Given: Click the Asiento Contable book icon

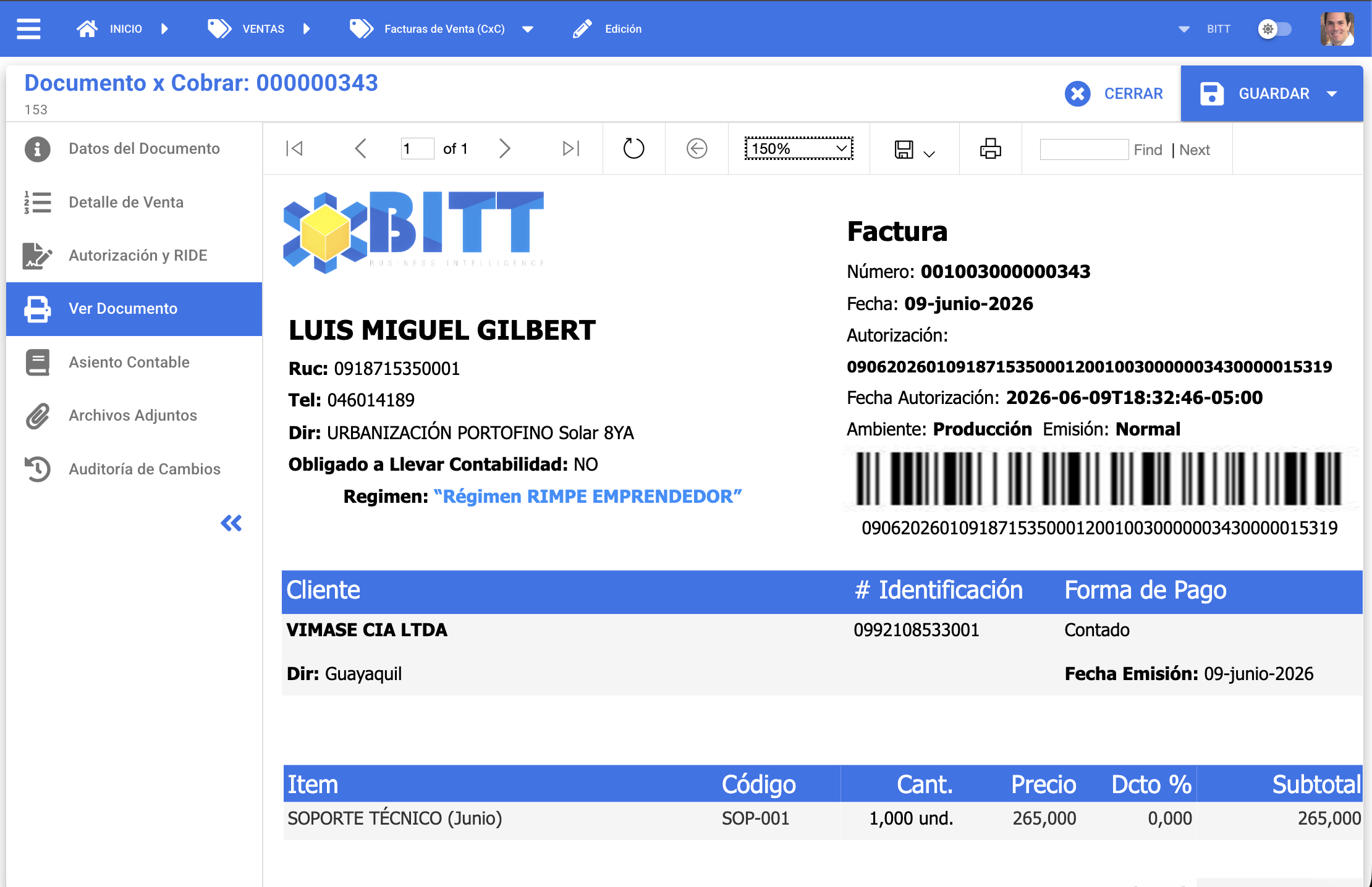Looking at the screenshot, I should coord(38,363).
